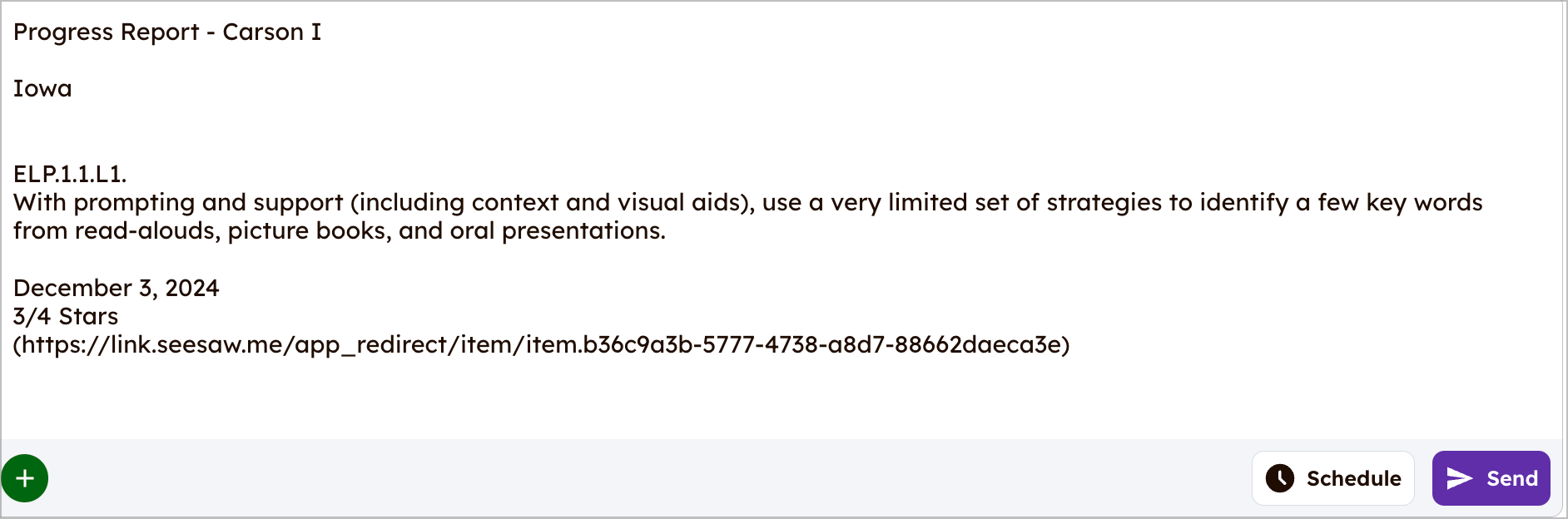The image size is (1568, 519).
Task: Click the name Carson in the title
Action: [263, 32]
